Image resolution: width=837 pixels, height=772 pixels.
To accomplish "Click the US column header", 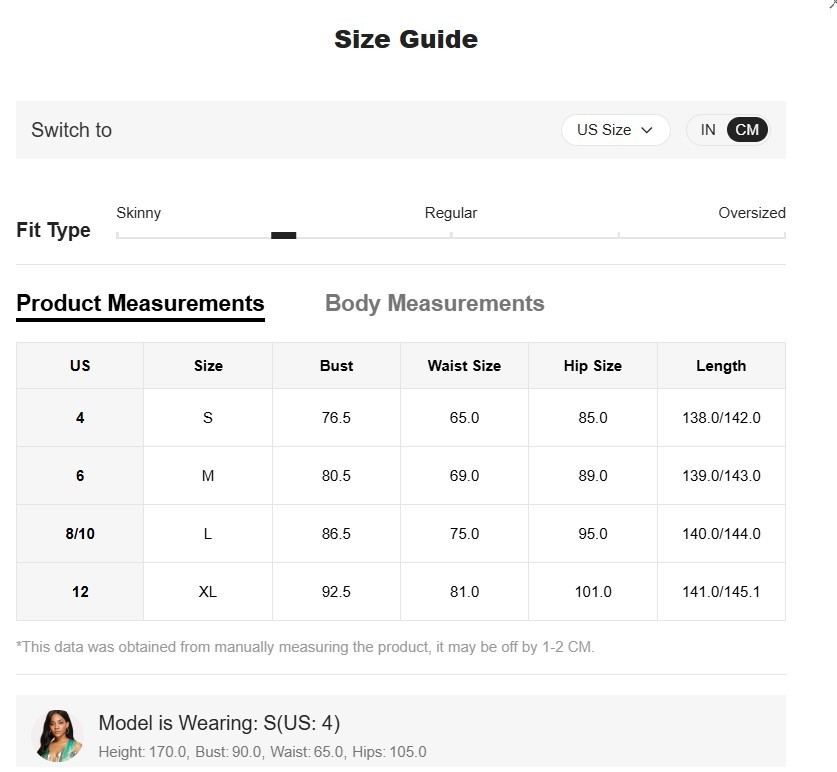I will pos(80,366).
